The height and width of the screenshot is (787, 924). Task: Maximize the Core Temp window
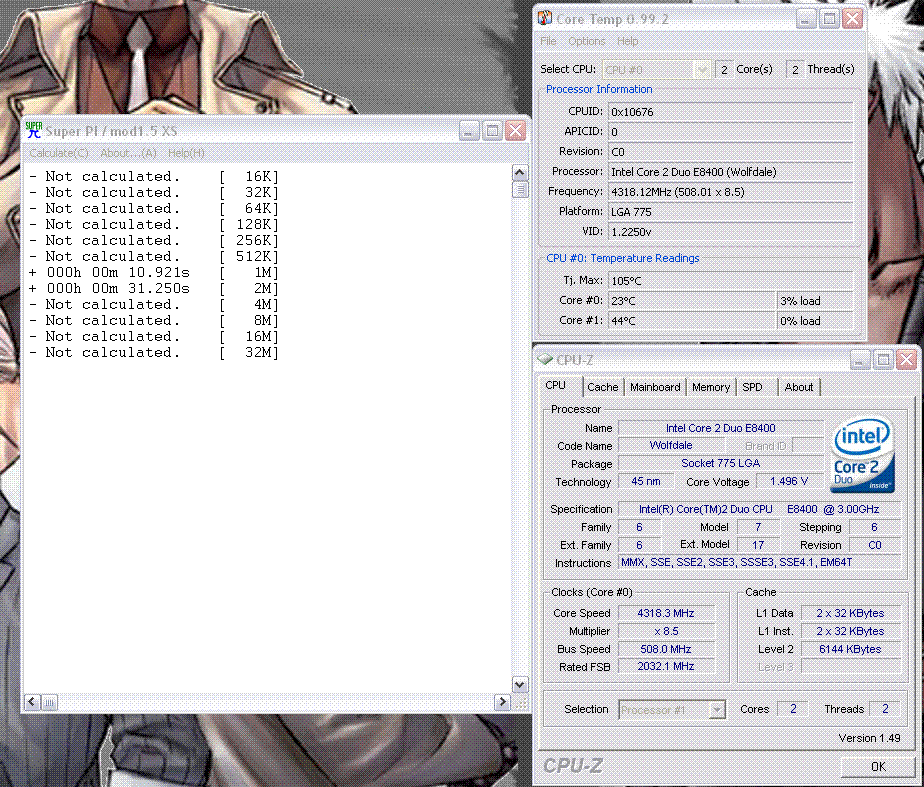coord(829,18)
